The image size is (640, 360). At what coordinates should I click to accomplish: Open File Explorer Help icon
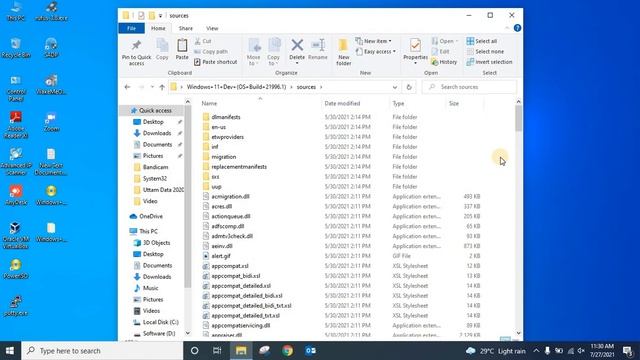[517, 28]
